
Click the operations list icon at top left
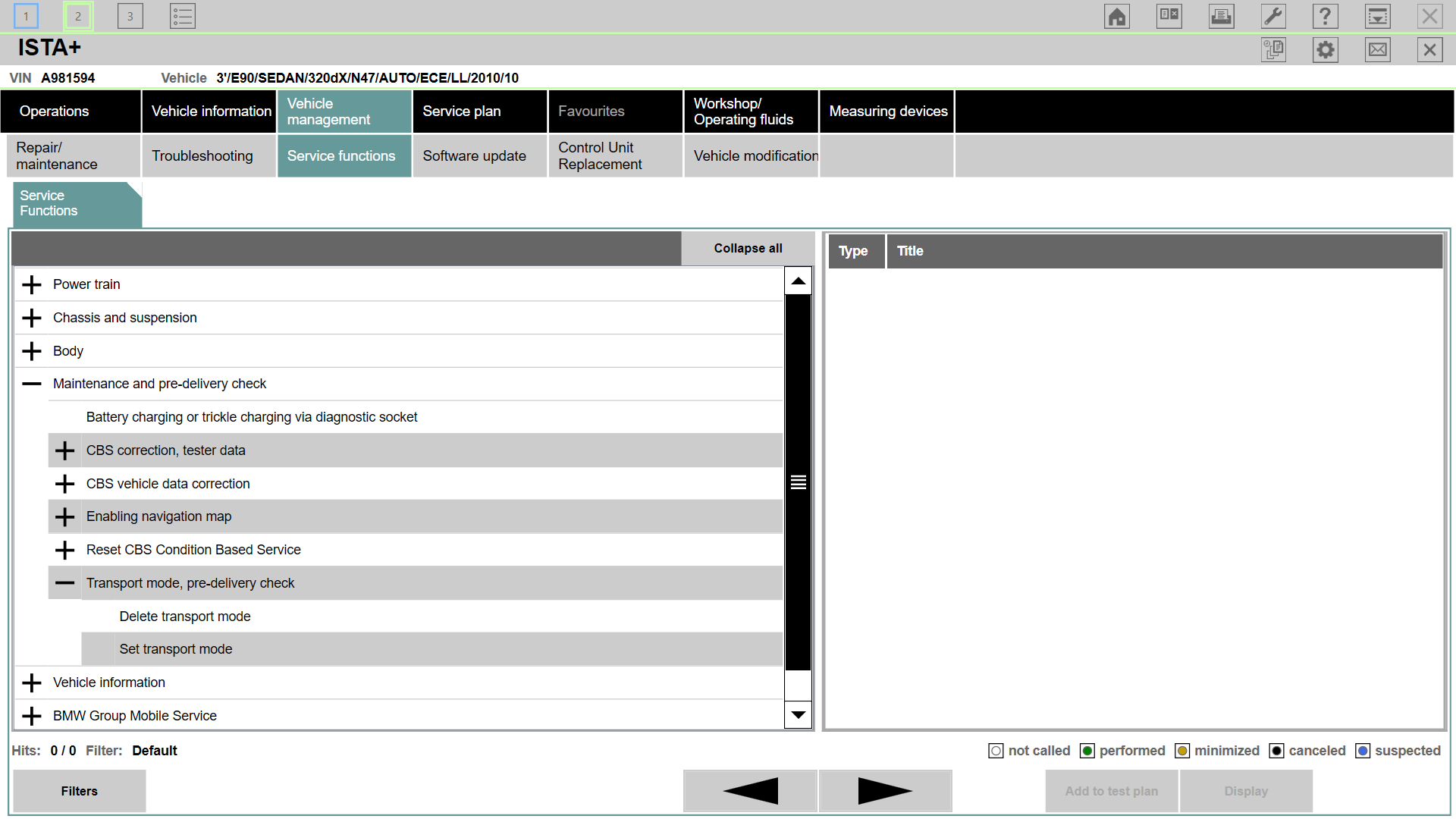tap(183, 17)
